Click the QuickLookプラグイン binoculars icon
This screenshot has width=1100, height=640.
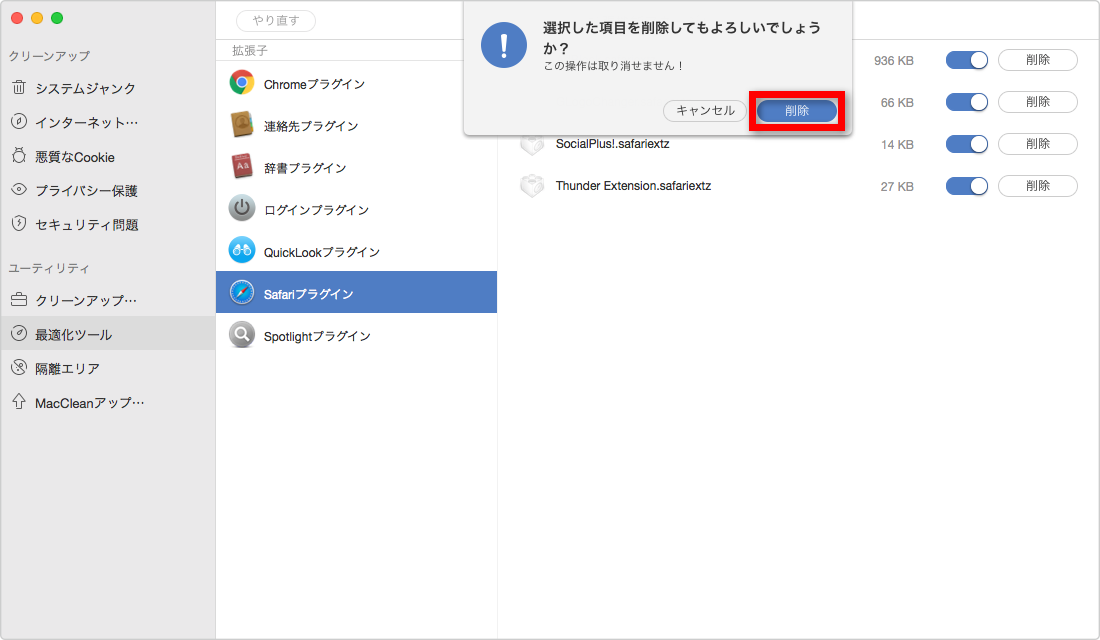click(241, 250)
